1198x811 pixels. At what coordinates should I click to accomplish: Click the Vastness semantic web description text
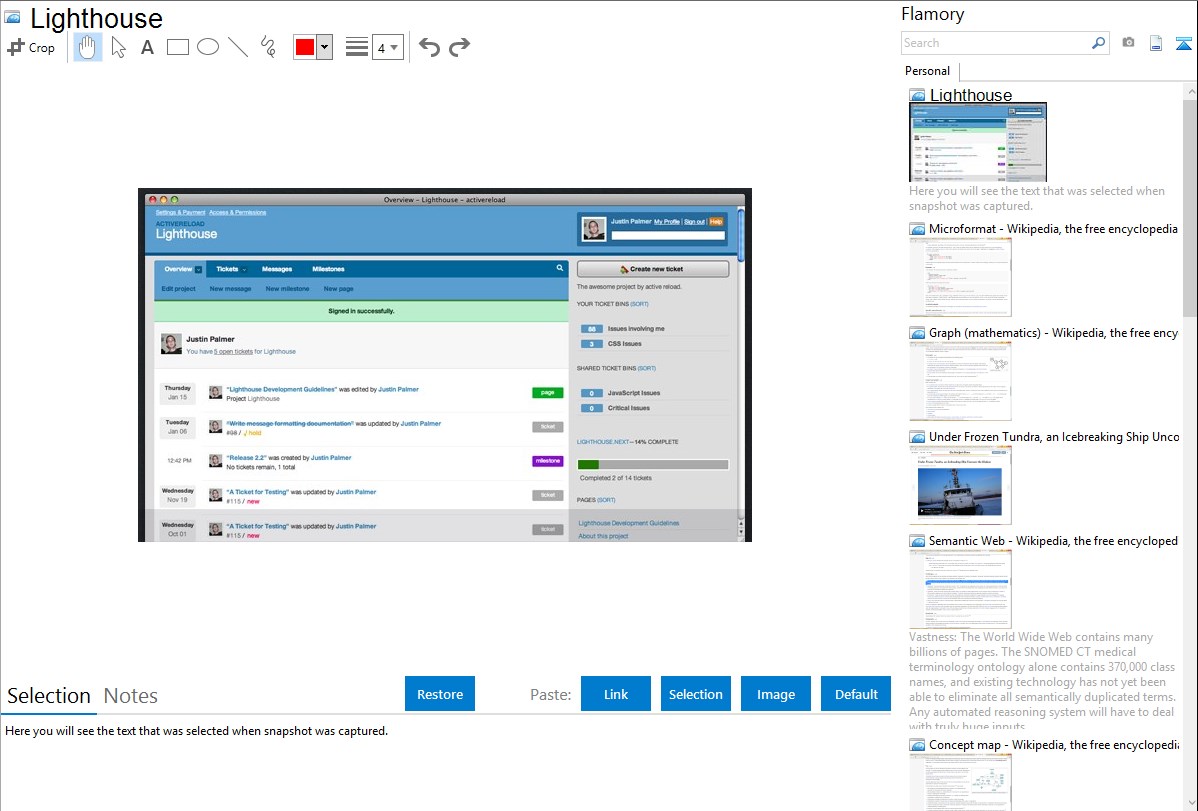pos(1042,681)
